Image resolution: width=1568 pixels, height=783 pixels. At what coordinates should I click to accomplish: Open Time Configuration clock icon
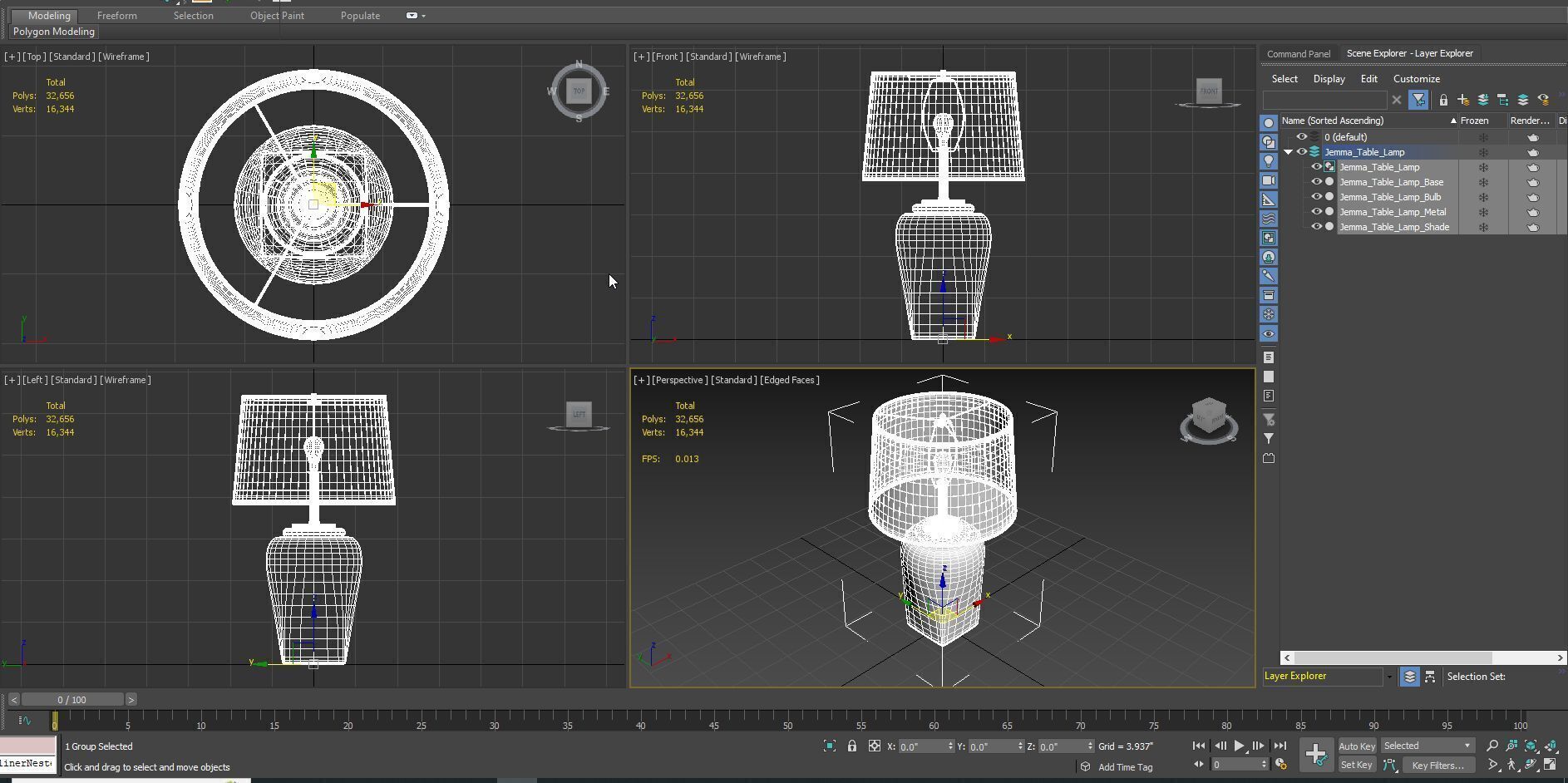1281,765
